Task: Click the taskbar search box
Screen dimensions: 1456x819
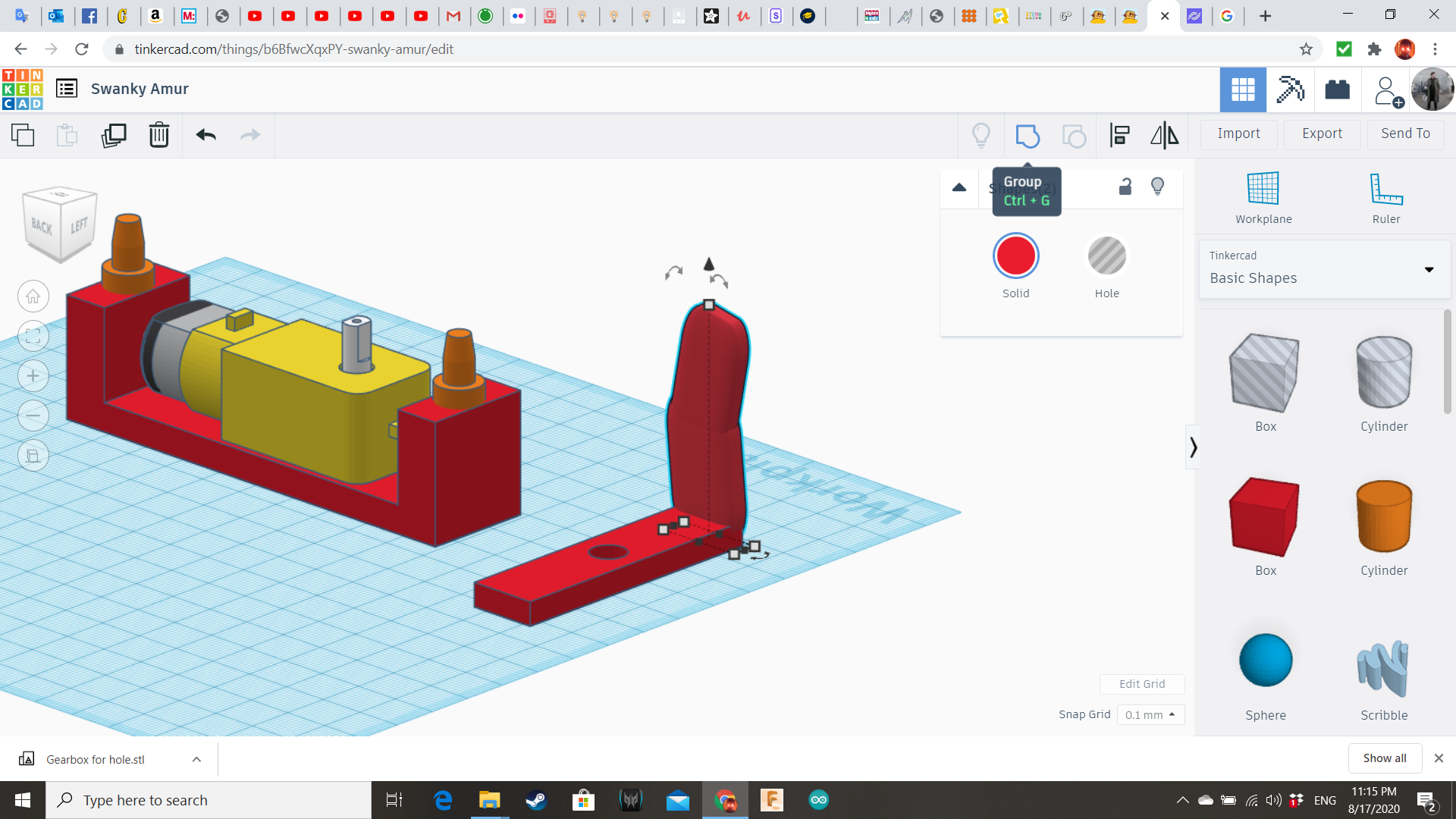Action: [x=209, y=800]
